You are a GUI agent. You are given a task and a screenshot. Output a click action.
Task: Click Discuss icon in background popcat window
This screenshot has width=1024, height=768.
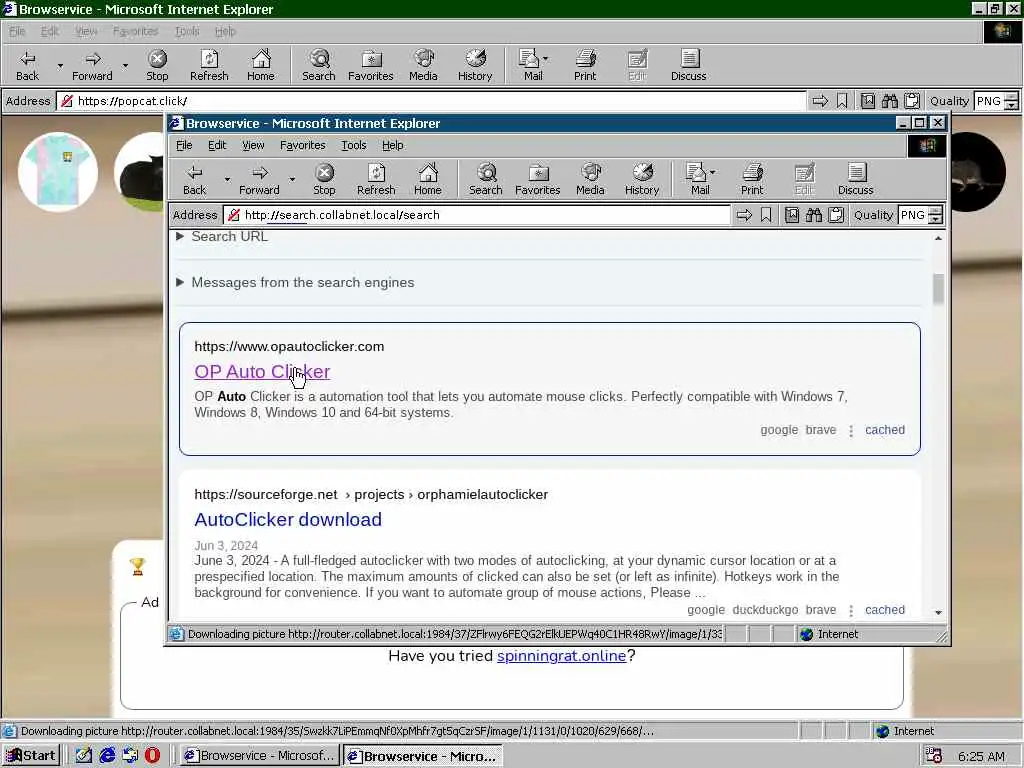click(x=688, y=65)
